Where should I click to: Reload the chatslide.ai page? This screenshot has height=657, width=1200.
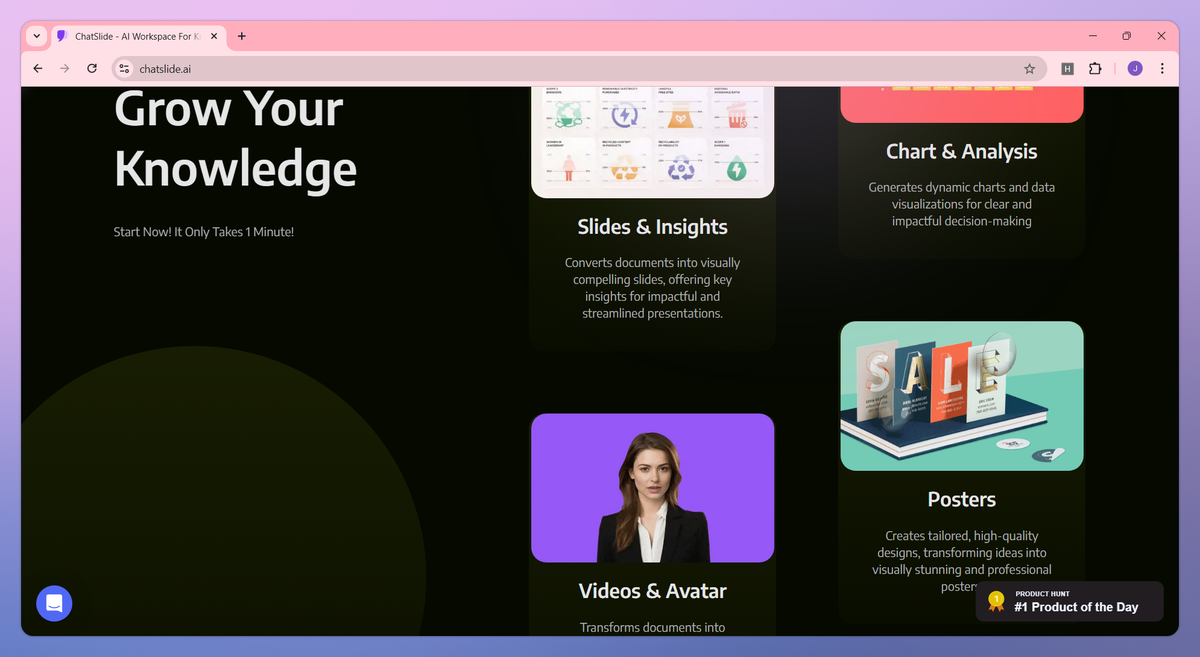point(92,69)
